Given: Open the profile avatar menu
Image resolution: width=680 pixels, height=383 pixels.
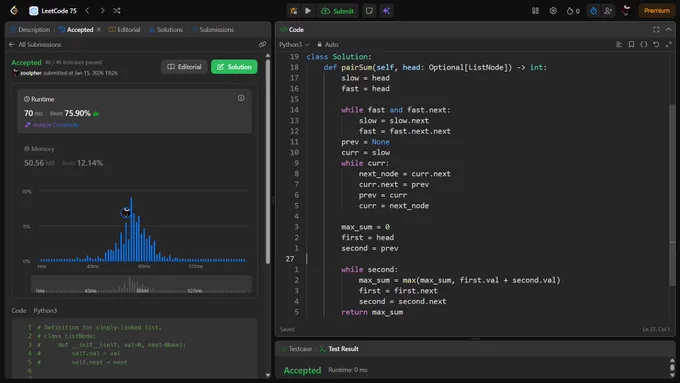Looking at the screenshot, I should click(626, 11).
